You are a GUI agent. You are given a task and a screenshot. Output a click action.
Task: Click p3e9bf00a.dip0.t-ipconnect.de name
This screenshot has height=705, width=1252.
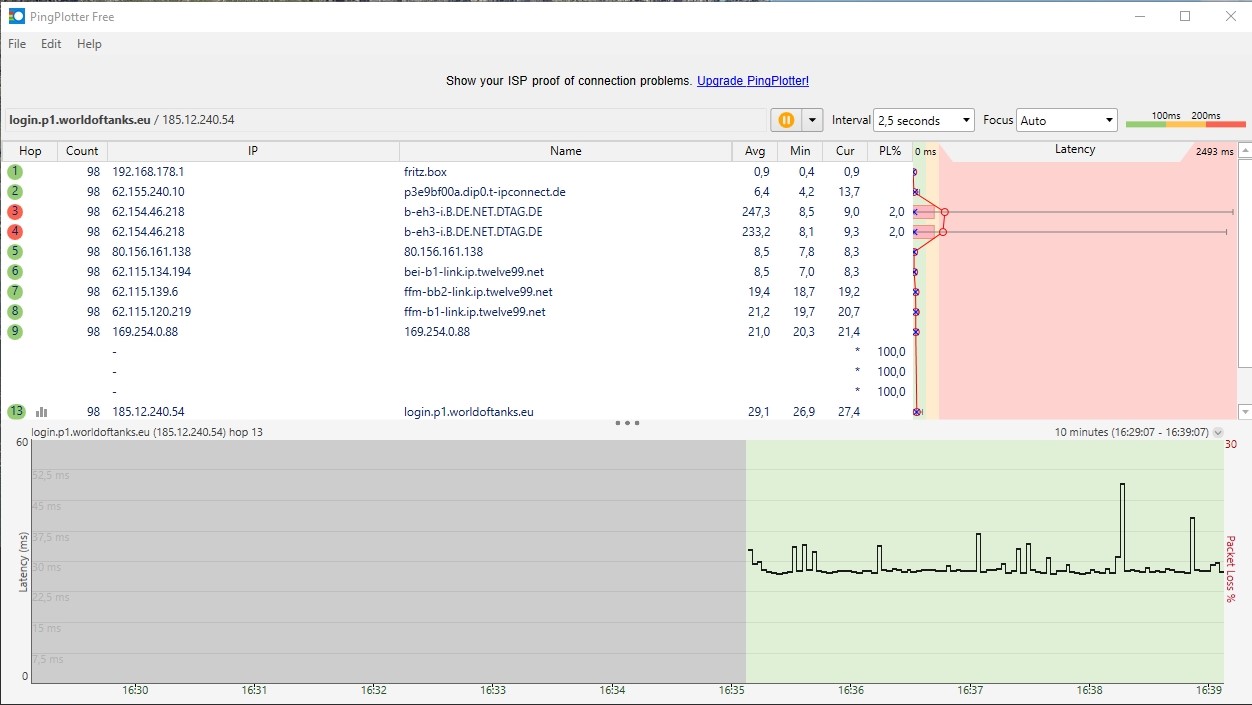(485, 192)
